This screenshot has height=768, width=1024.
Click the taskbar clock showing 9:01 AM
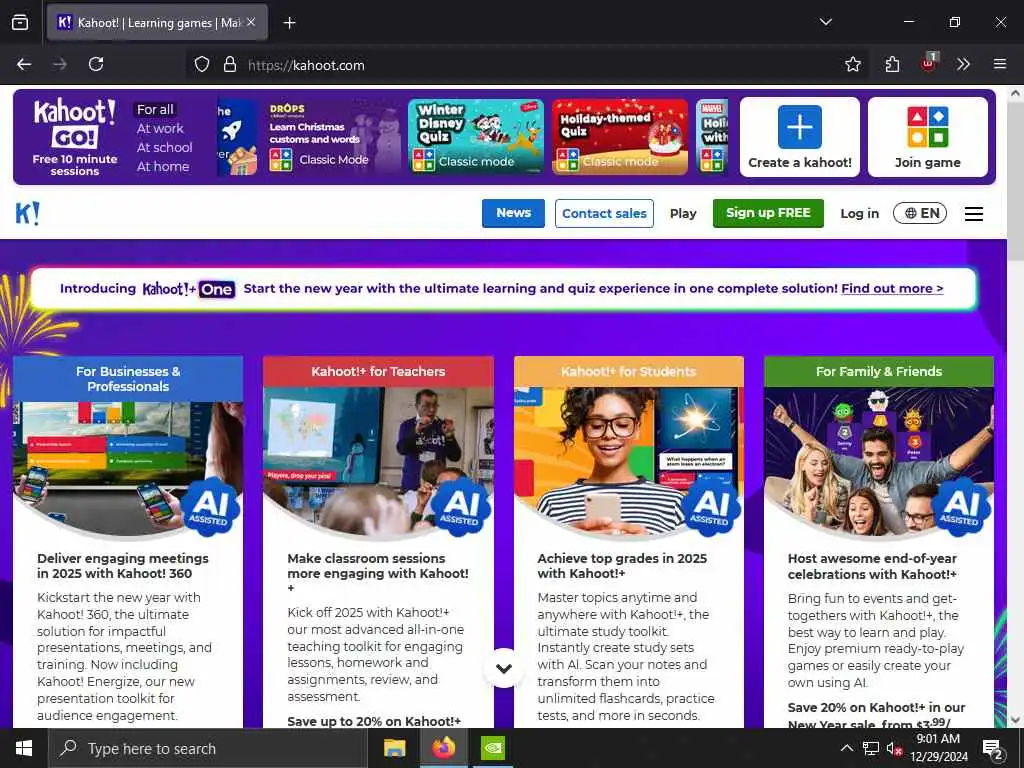(939, 748)
